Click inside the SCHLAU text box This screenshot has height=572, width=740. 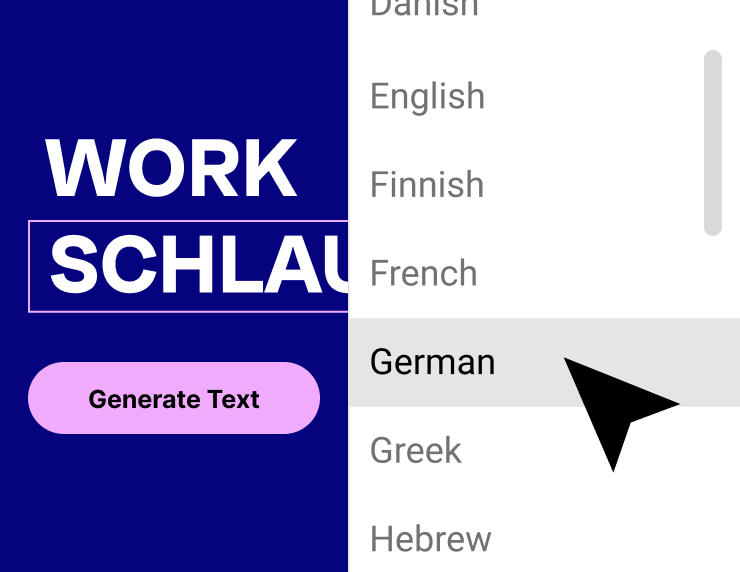[x=188, y=266]
